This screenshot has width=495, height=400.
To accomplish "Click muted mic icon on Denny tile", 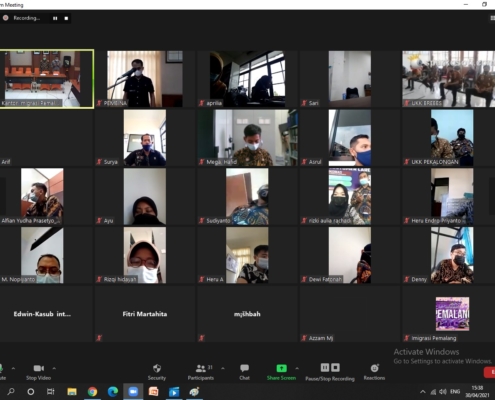I will point(406,280).
